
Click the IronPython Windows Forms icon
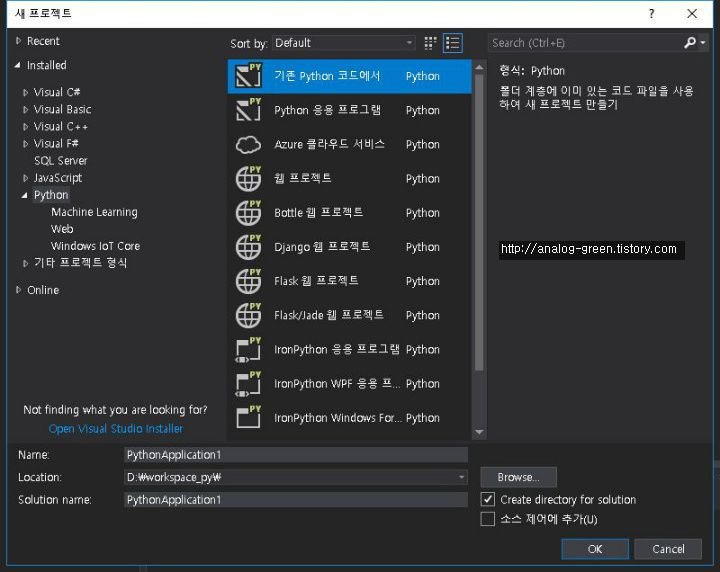pos(248,418)
